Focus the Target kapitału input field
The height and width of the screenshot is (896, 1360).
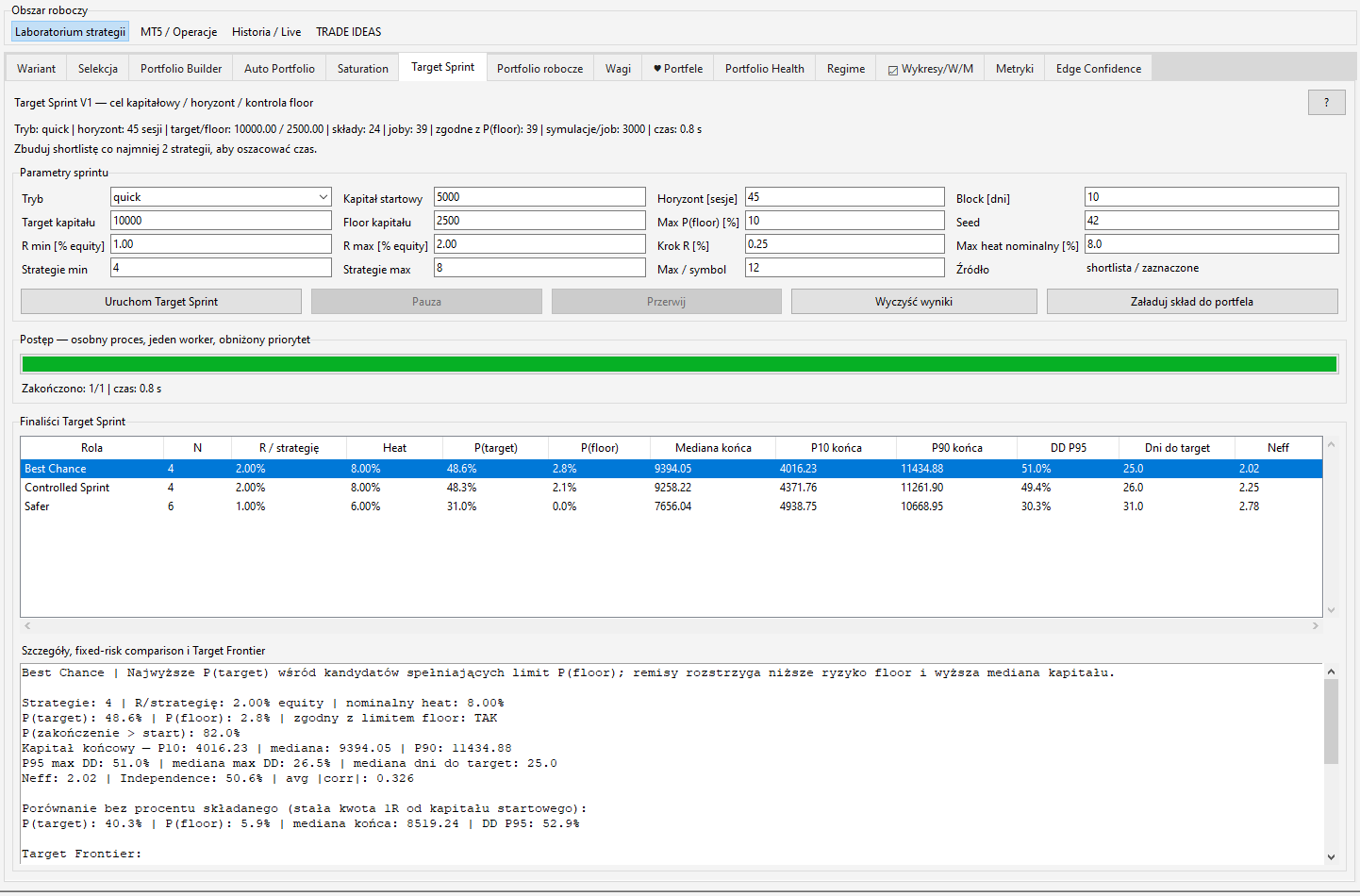(x=221, y=221)
